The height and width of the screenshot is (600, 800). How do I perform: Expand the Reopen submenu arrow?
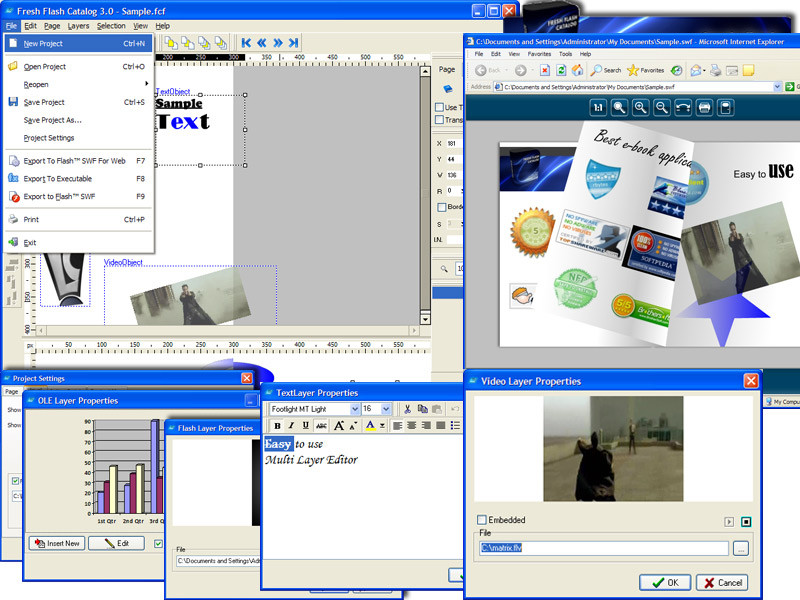pyautogui.click(x=146, y=84)
